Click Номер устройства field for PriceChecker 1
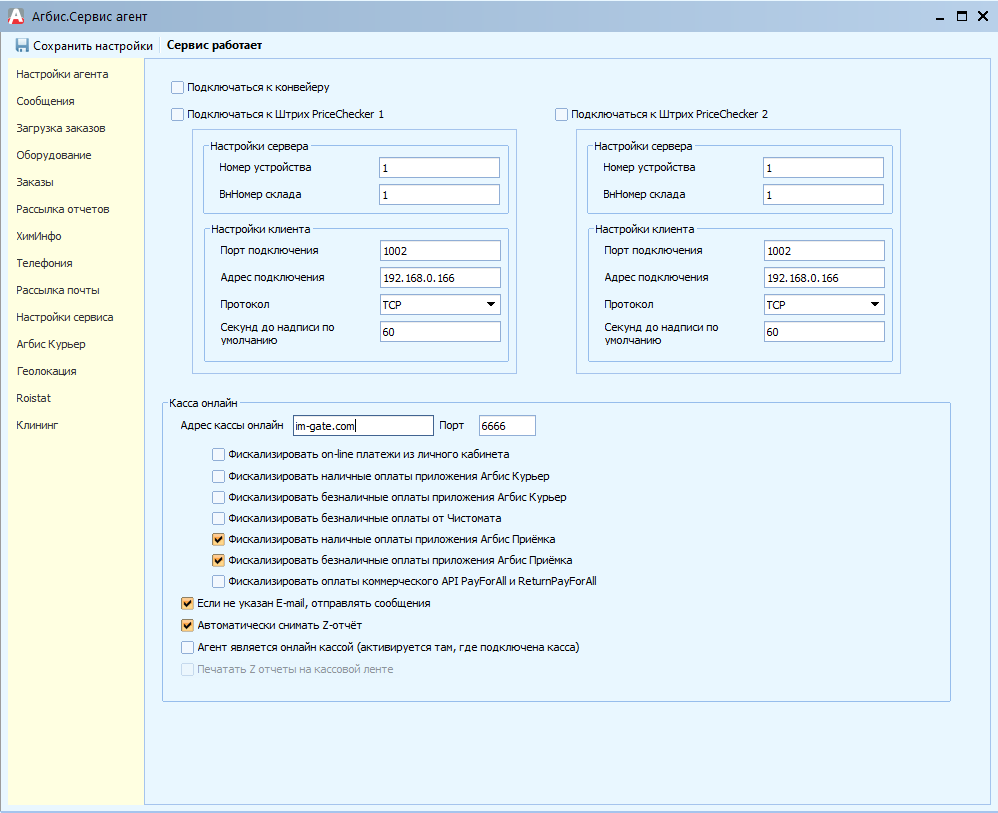 coord(439,168)
